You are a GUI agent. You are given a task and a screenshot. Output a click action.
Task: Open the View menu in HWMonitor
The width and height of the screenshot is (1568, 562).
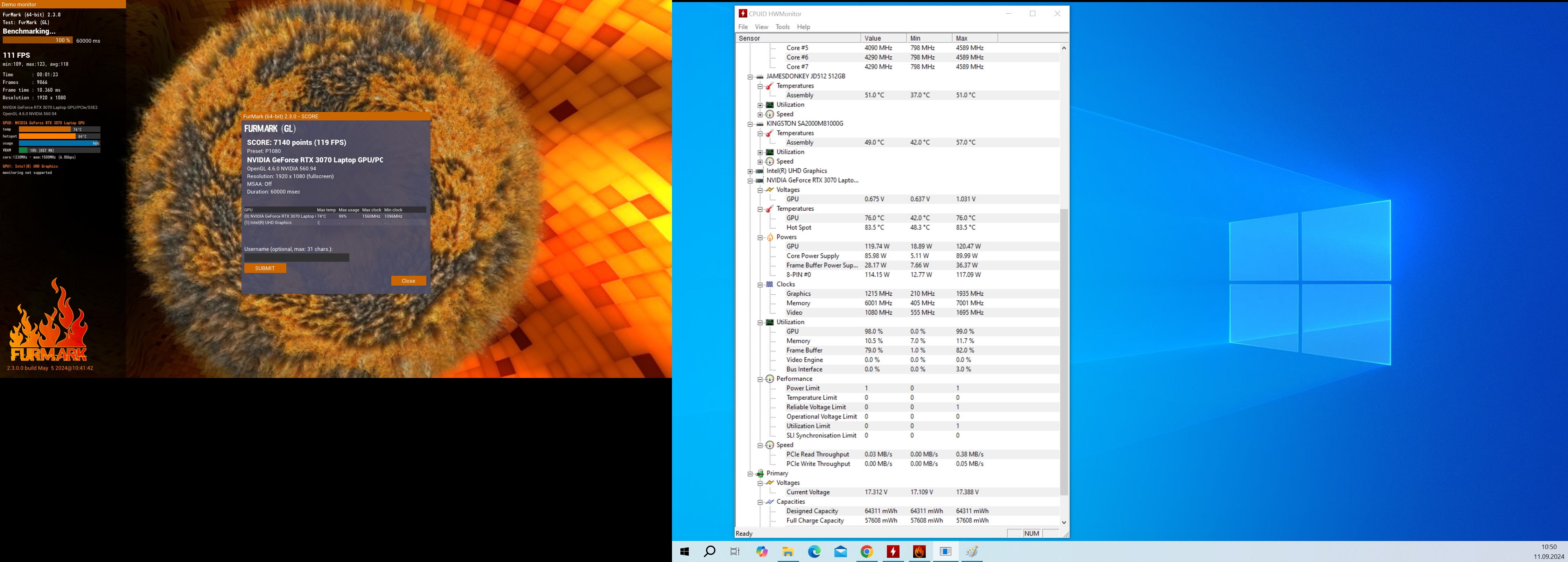click(762, 27)
